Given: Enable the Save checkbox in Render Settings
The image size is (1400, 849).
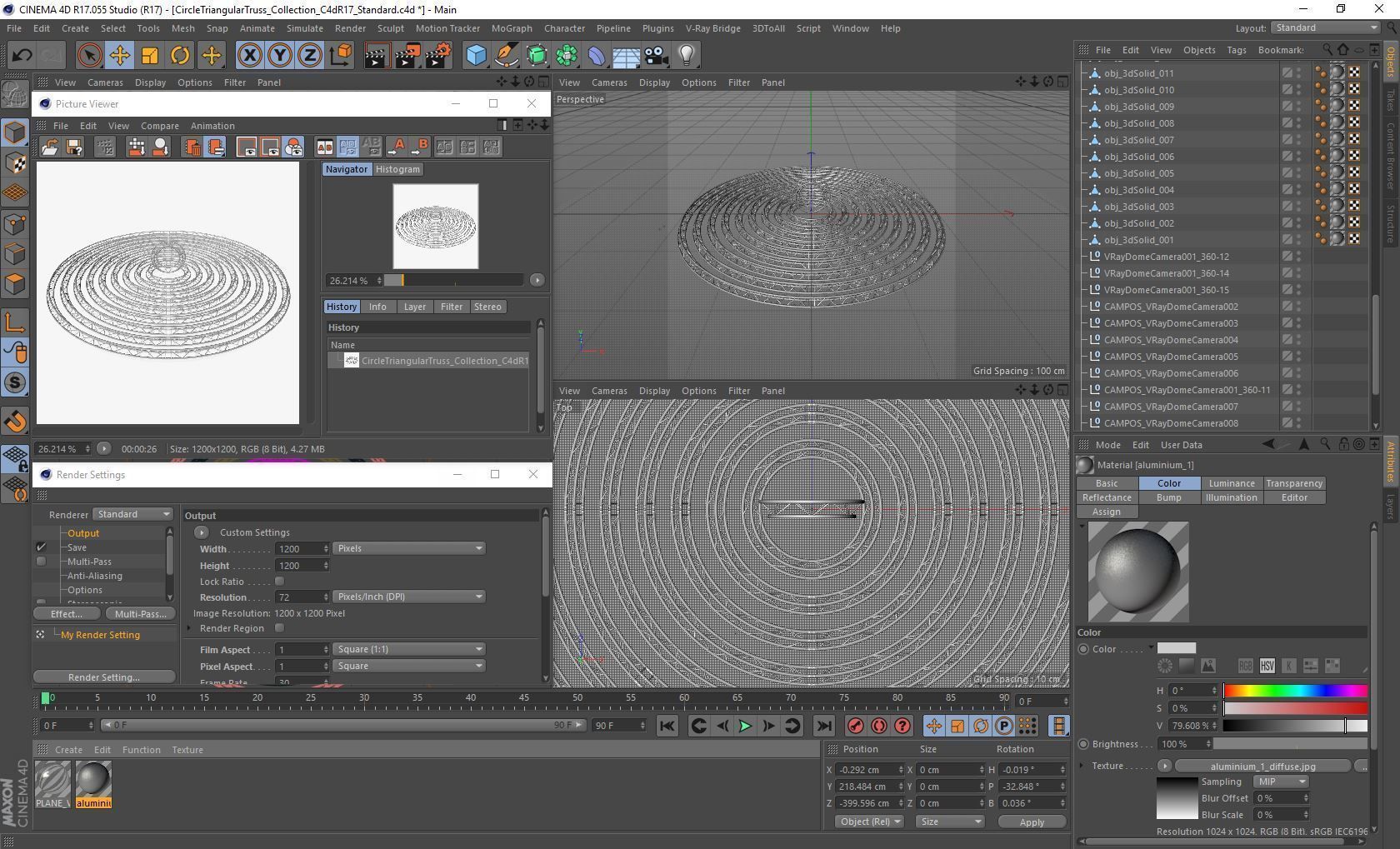Looking at the screenshot, I should pyautogui.click(x=41, y=547).
